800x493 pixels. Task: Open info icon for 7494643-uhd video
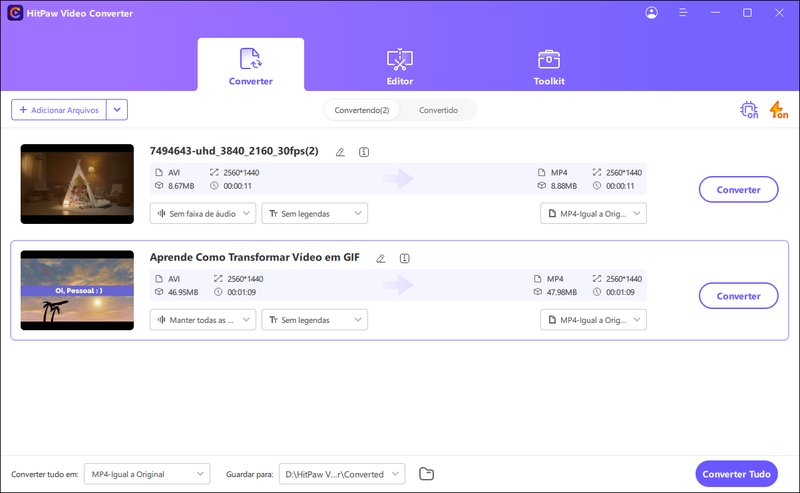364,152
